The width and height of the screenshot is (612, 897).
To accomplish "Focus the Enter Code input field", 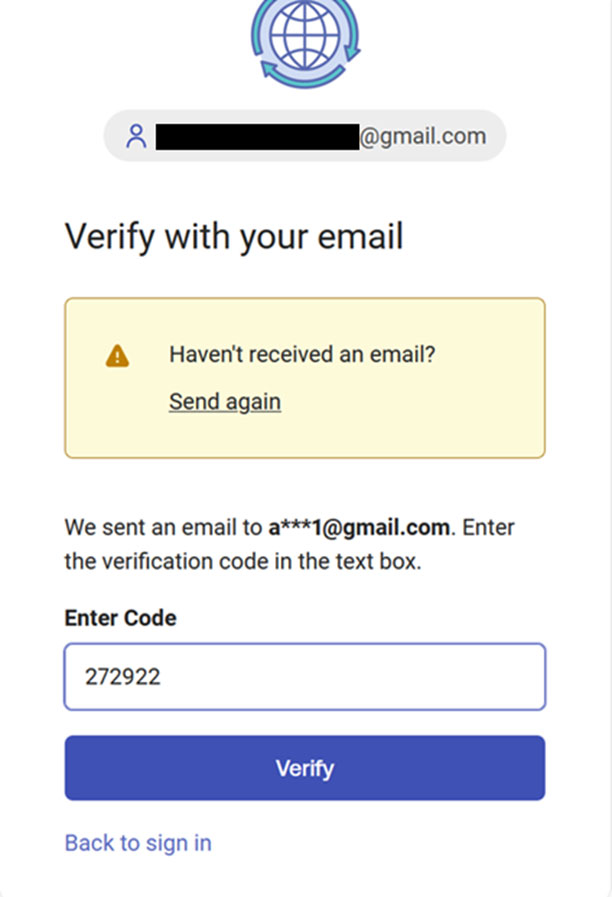I will pyautogui.click(x=305, y=677).
